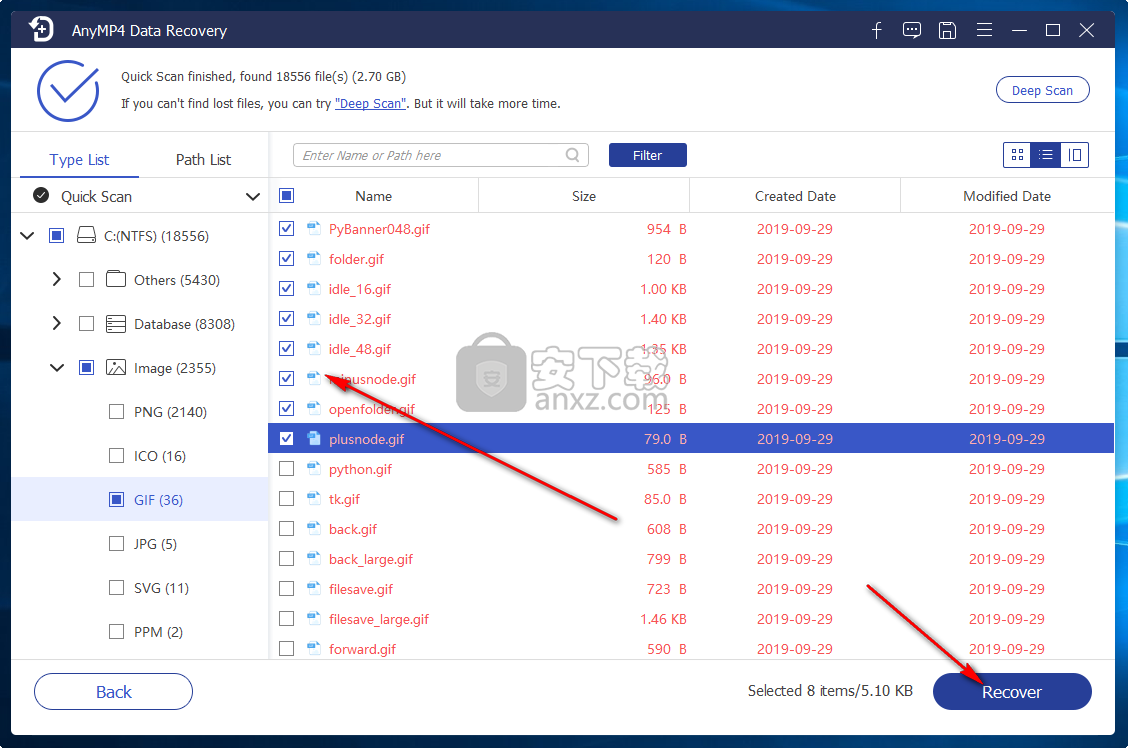Check the PNG (2140) checkbox
The width and height of the screenshot is (1128, 748).
click(116, 411)
